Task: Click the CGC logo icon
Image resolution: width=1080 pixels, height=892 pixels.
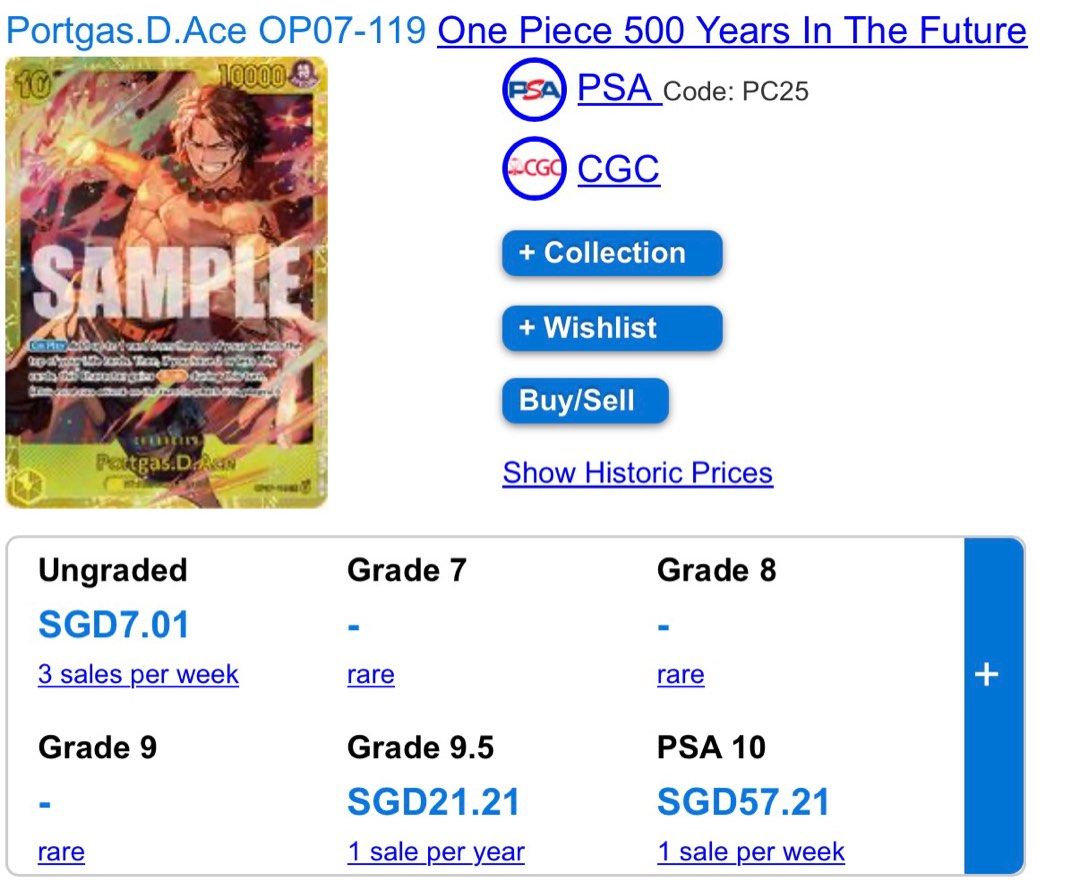Action: pyautogui.click(x=534, y=170)
